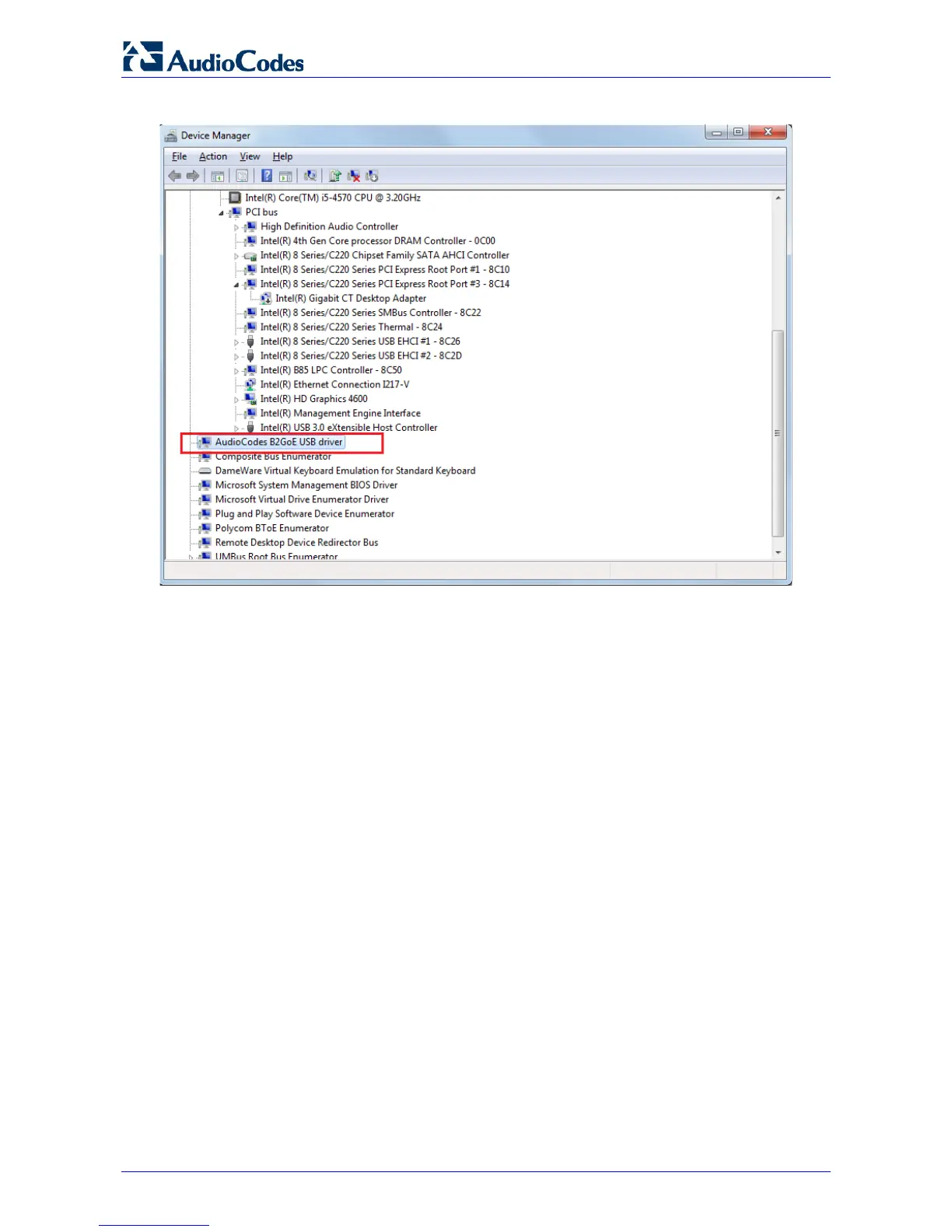The height and width of the screenshot is (1232, 952).
Task: Click the keyboard icon beside DameWare Virtual Keyboard Emulation
Action: 205,471
